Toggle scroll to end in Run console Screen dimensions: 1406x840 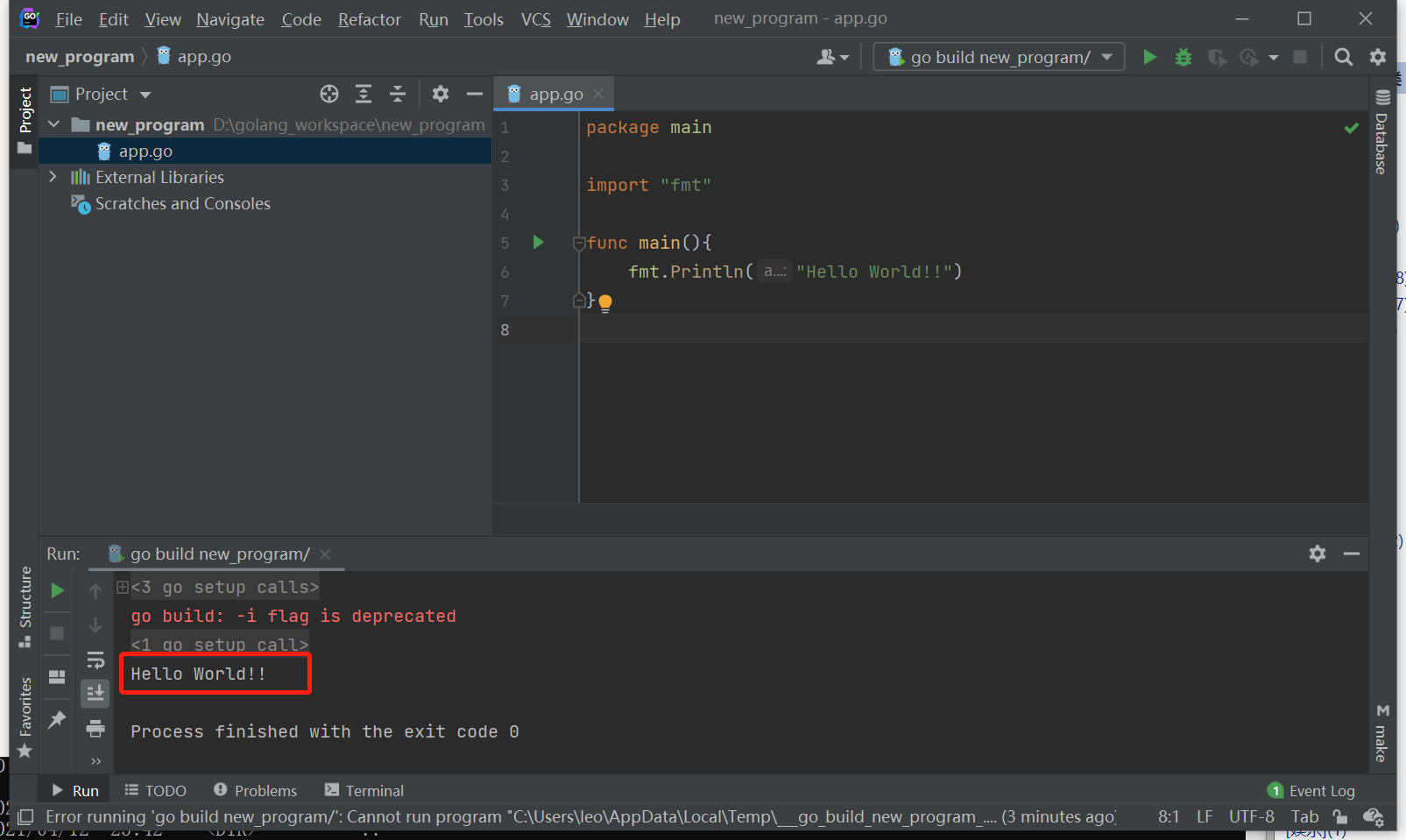coord(95,693)
